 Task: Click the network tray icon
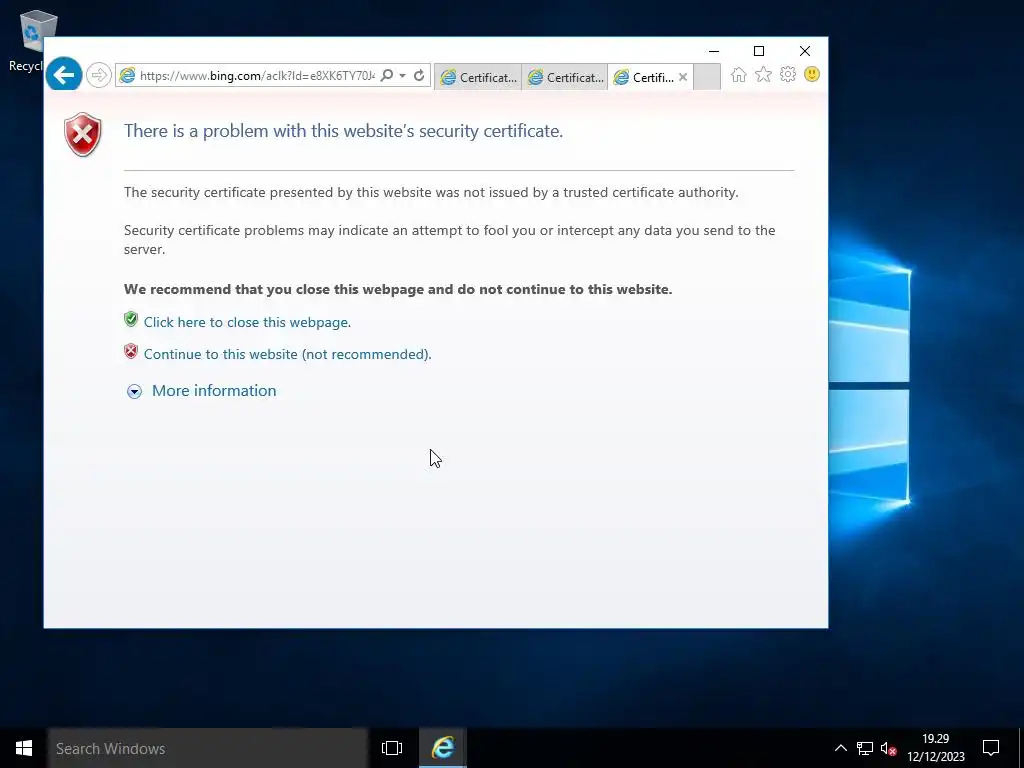click(865, 748)
